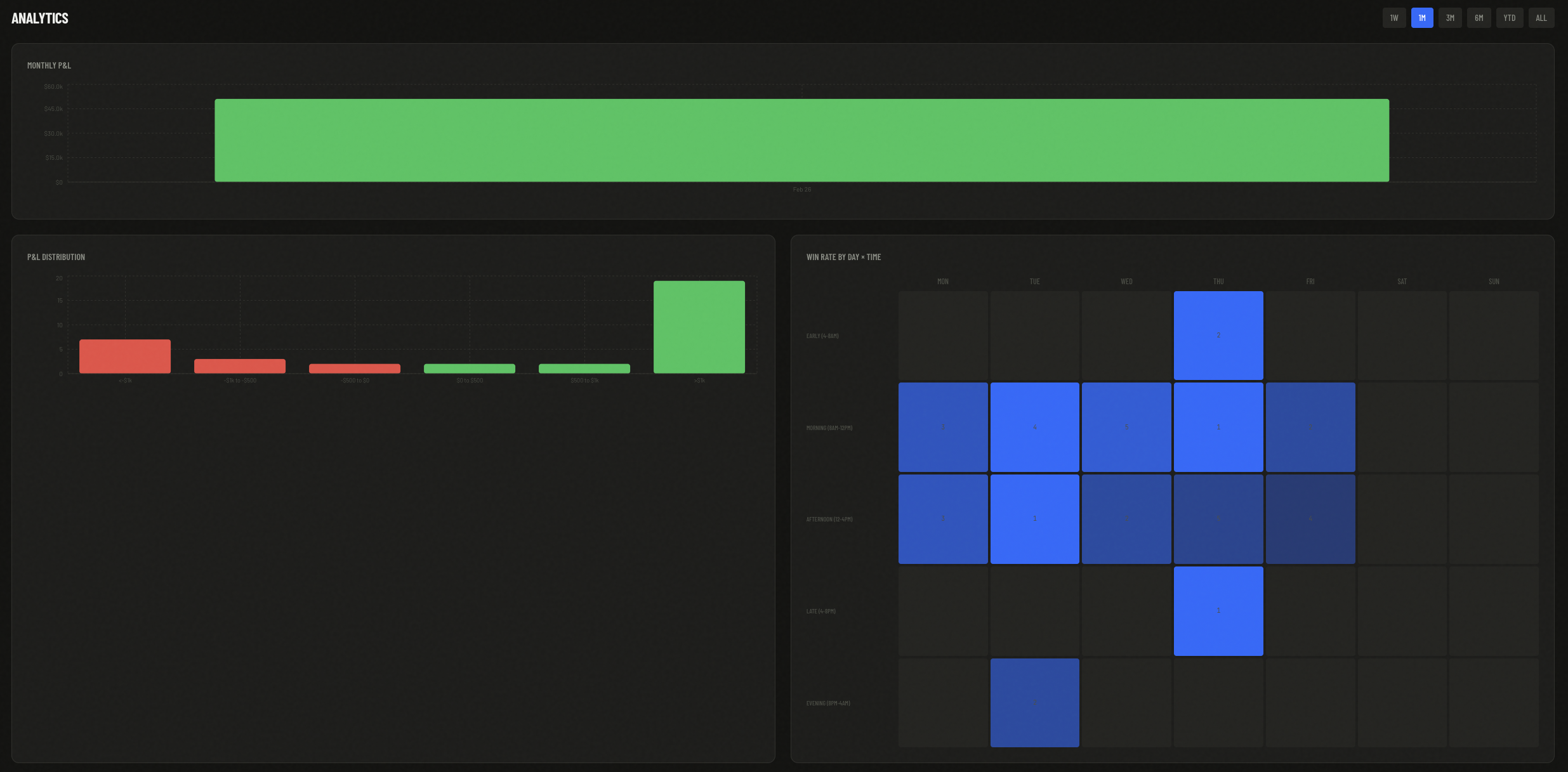Choose the YTD period button
Image resolution: width=1568 pixels, height=772 pixels.
(x=1509, y=18)
